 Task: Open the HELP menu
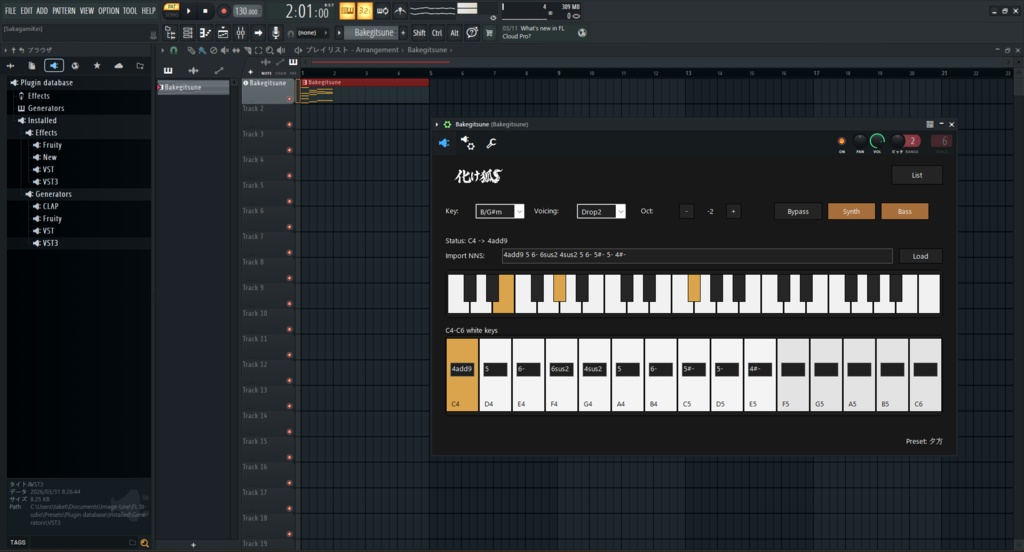(x=148, y=10)
